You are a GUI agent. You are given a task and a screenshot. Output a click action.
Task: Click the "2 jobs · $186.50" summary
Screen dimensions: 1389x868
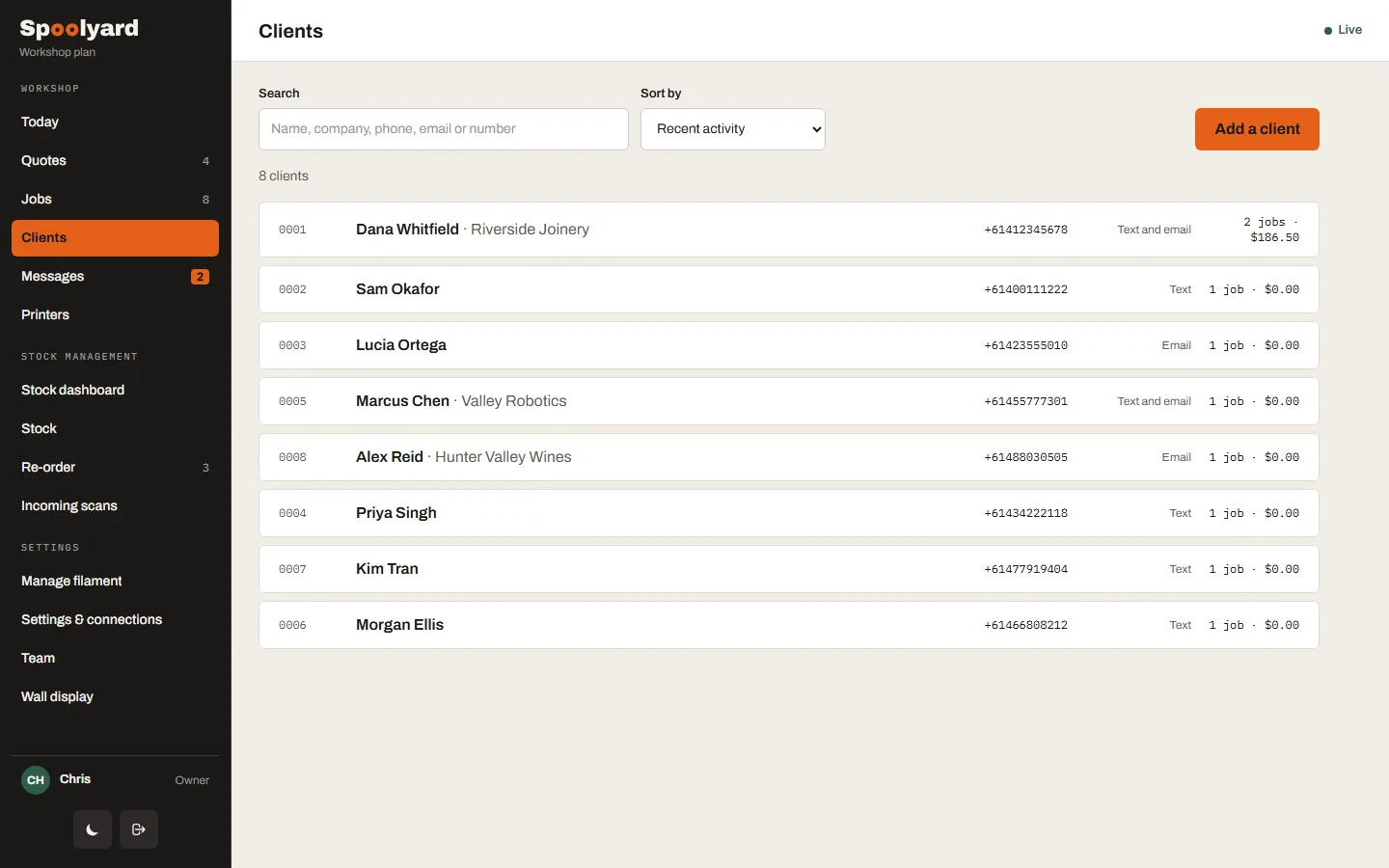pyautogui.click(x=1270, y=230)
